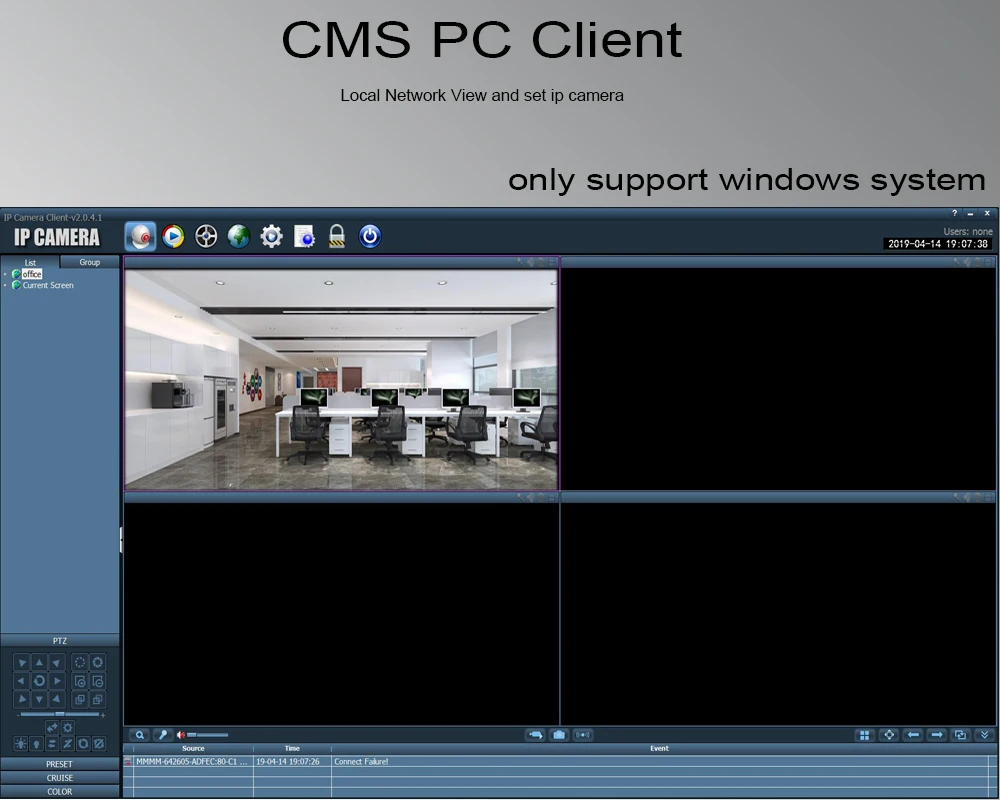Image resolution: width=1000 pixels, height=800 pixels.
Task: Expand the PRESET panel
Action: pyautogui.click(x=59, y=764)
